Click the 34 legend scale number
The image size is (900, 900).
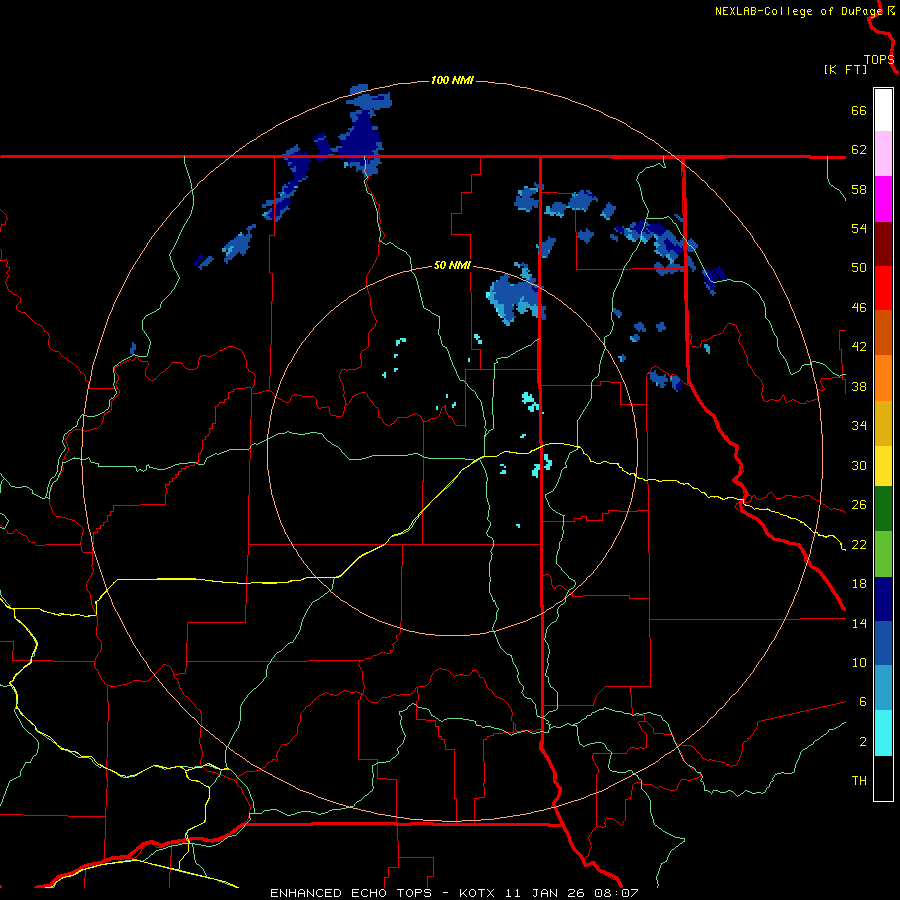point(859,426)
